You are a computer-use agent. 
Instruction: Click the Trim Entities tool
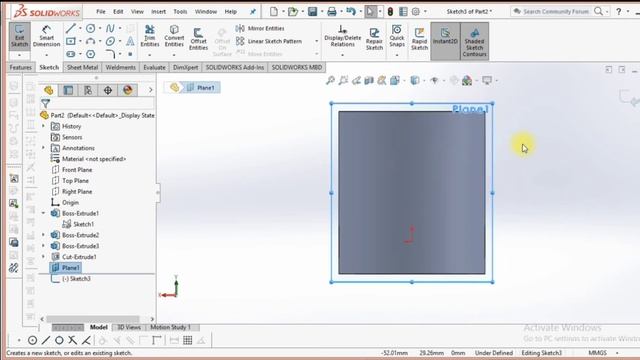(150, 36)
